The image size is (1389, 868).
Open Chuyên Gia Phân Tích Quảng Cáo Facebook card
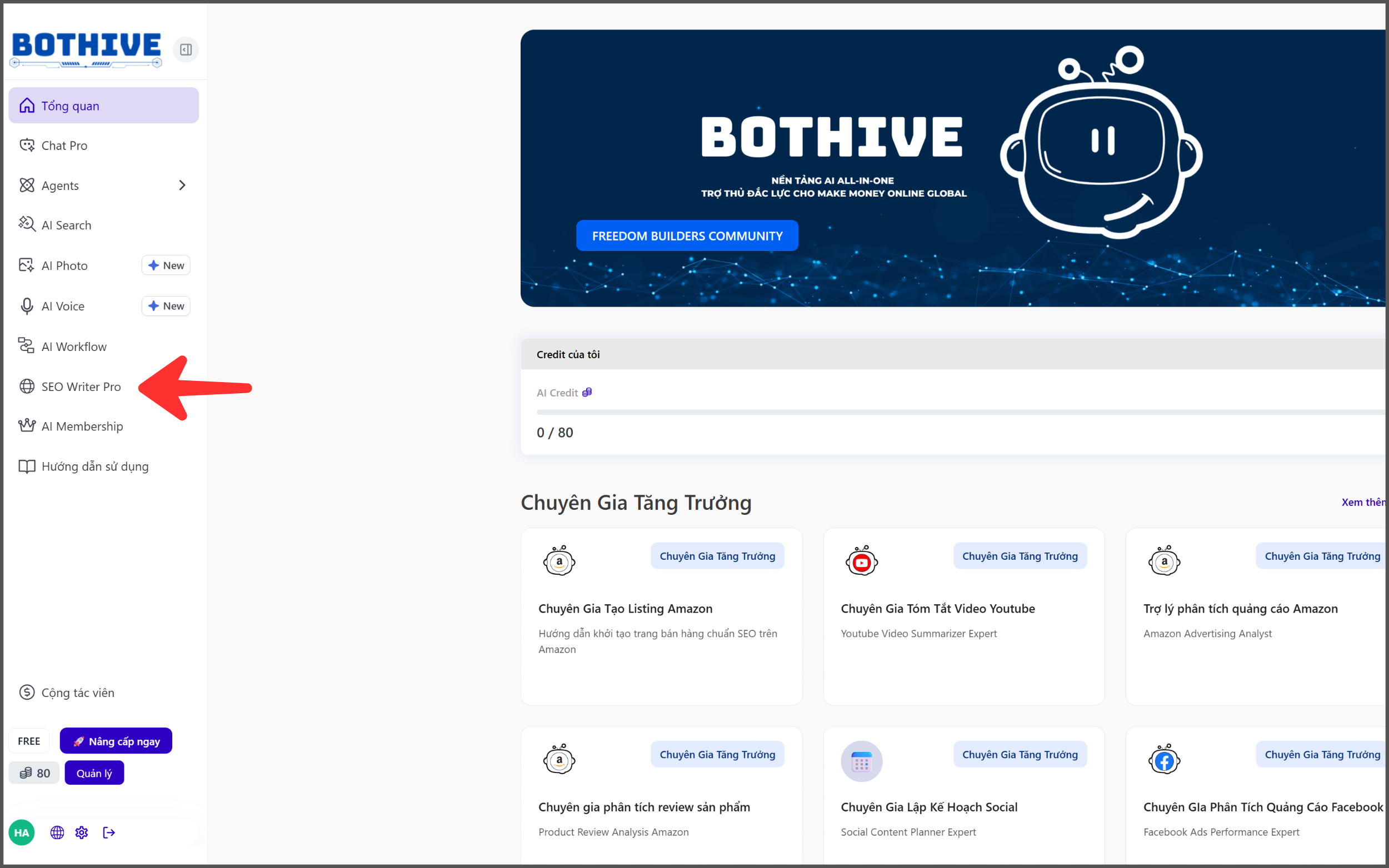1256,796
